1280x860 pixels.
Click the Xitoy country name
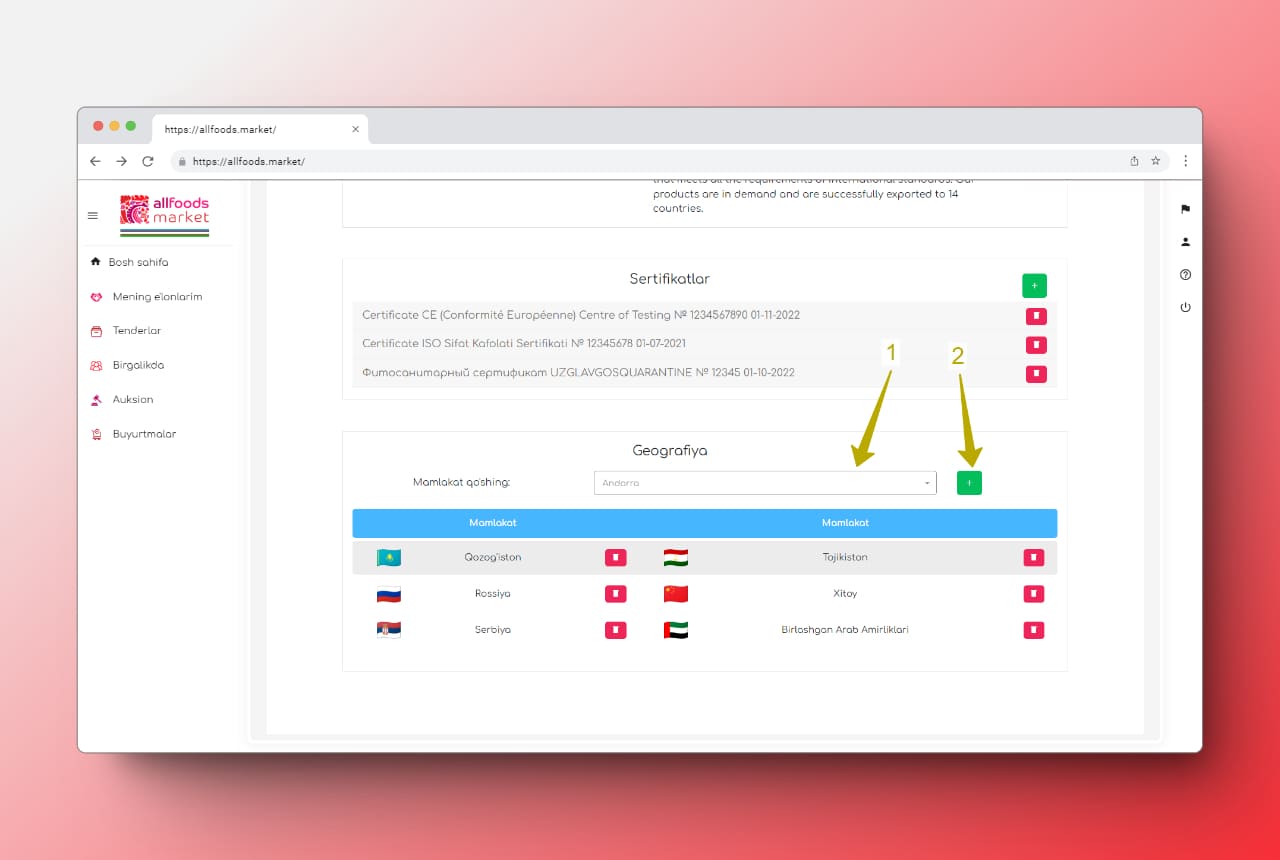coord(845,594)
